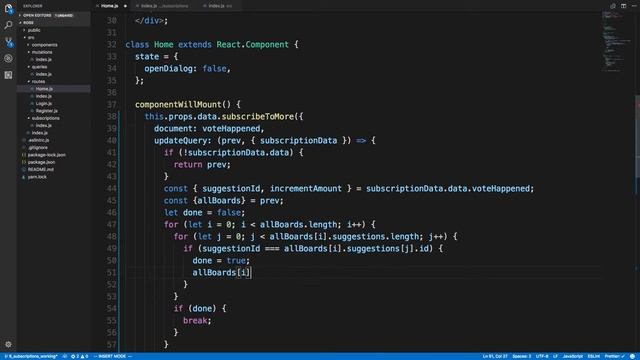The height and width of the screenshot is (360, 640).
Task: Open the Manage gear menu
Action: click(x=8, y=344)
